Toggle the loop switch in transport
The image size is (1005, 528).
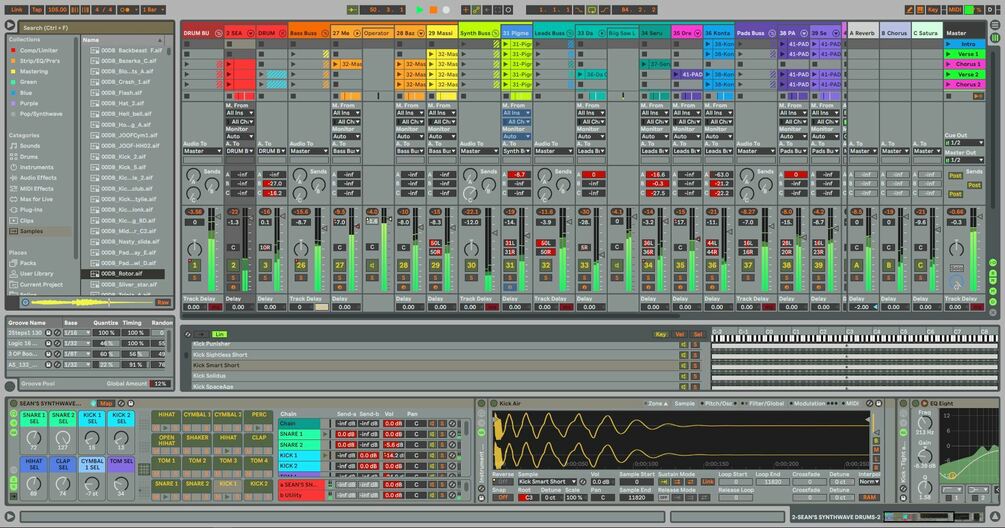tap(592, 10)
